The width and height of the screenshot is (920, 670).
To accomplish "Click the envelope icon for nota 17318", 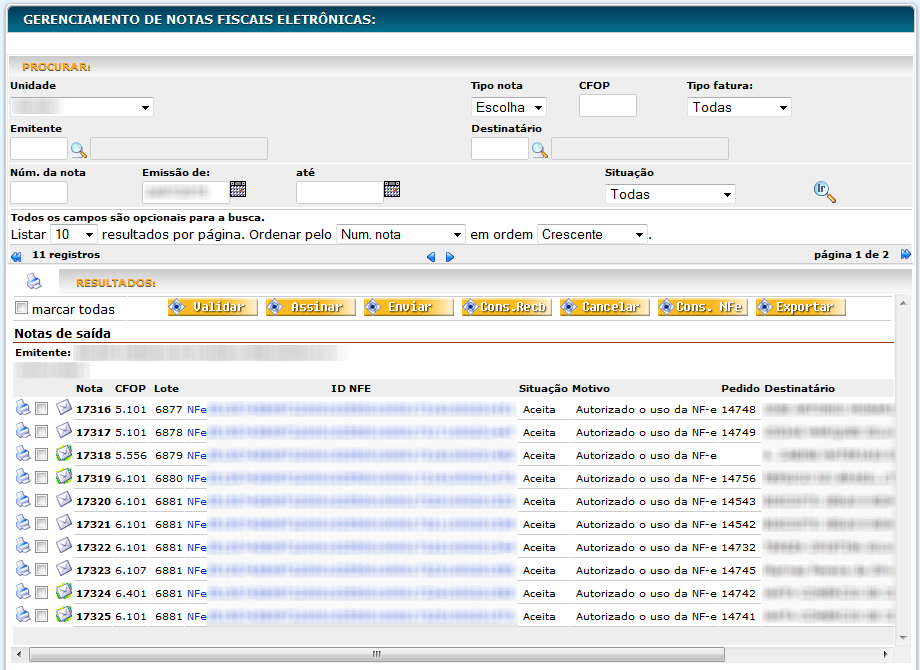I will 64,454.
